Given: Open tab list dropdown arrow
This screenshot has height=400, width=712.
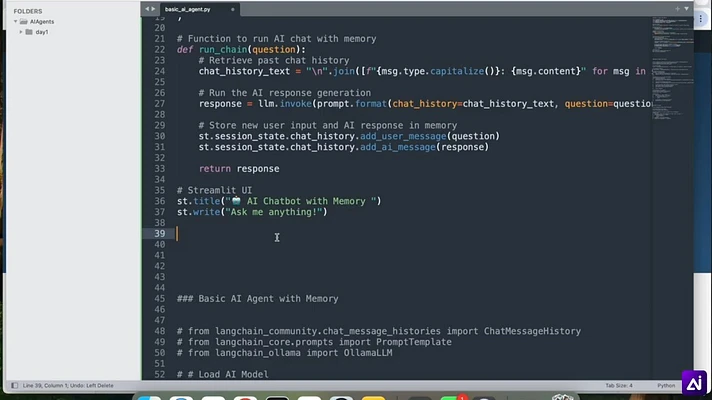Looking at the screenshot, I should [686, 9].
